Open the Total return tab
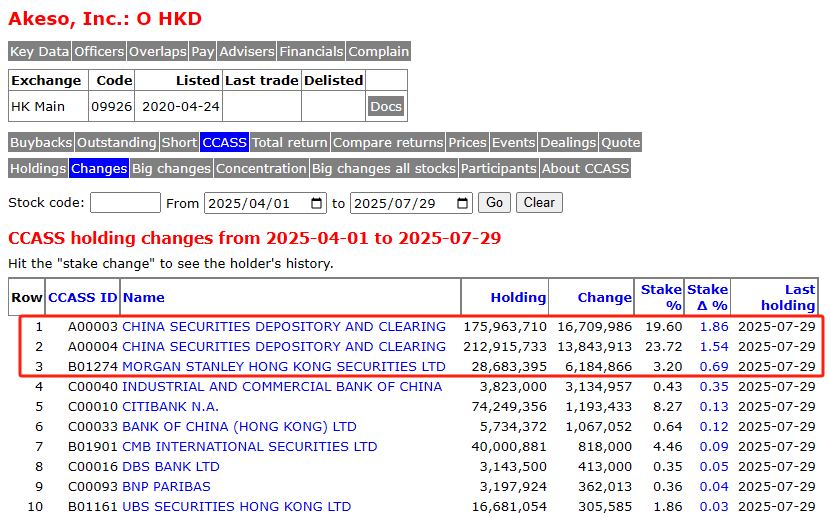The image size is (830, 517). pyautogui.click(x=290, y=142)
